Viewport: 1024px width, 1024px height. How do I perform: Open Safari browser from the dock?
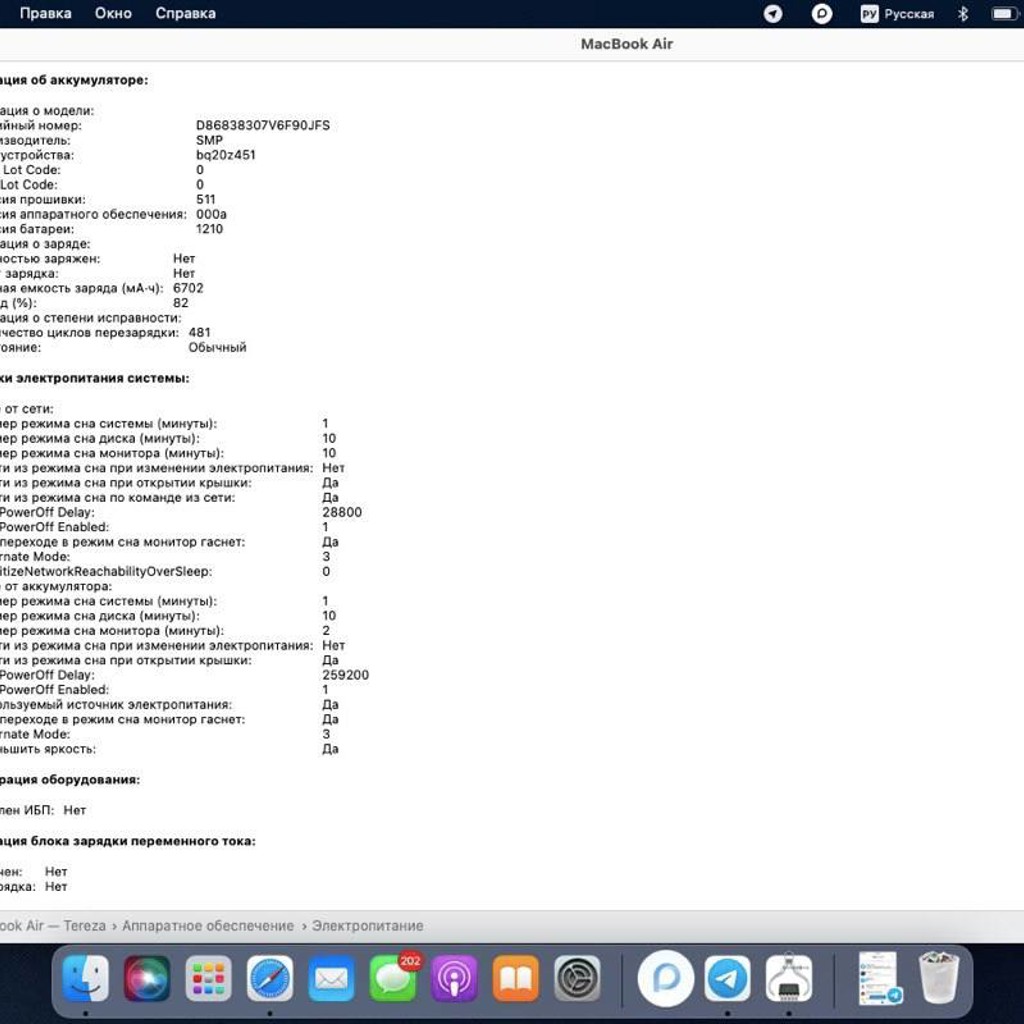tap(270, 978)
